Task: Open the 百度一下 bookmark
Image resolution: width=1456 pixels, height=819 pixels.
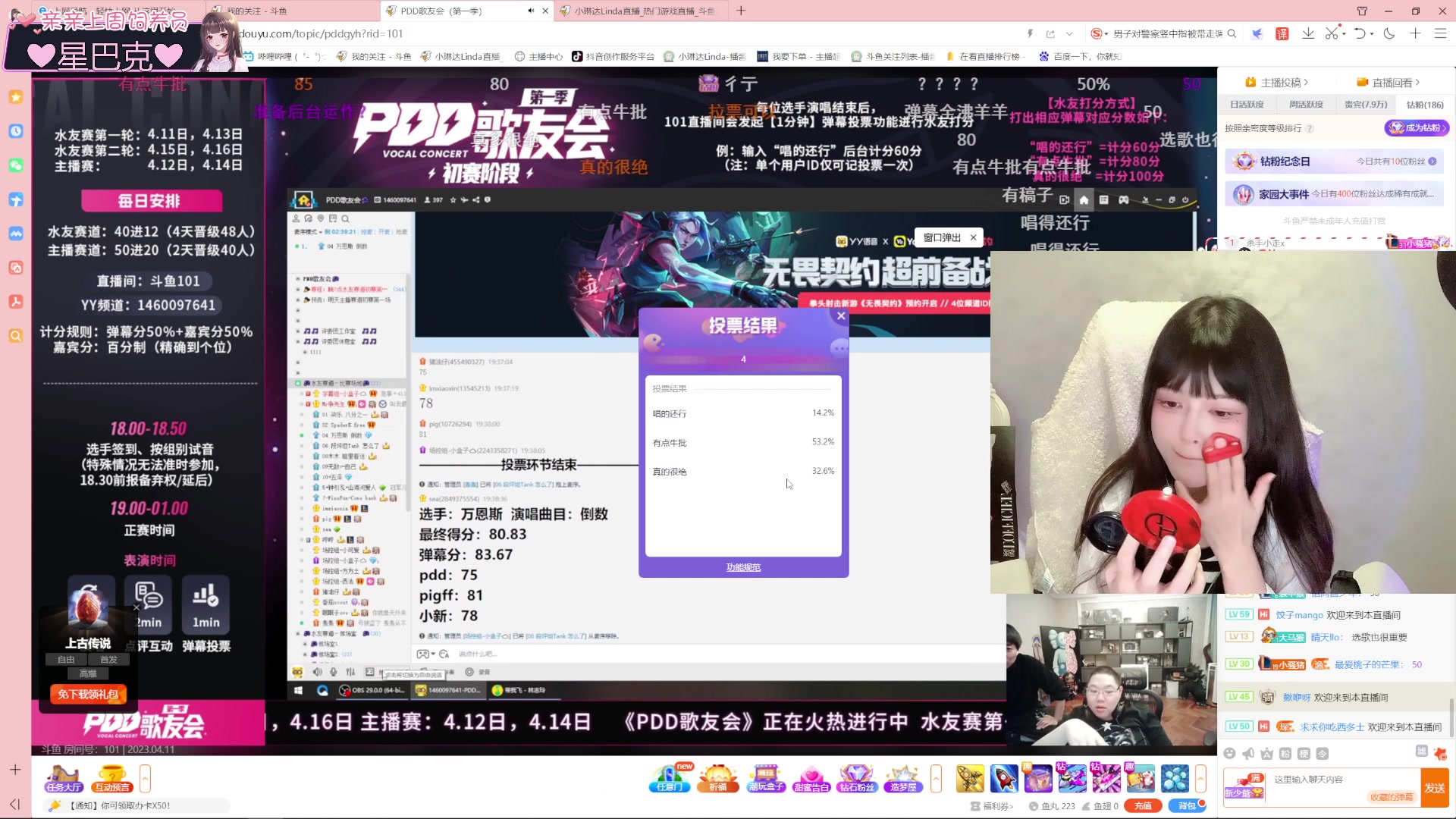Action: coord(1080,56)
